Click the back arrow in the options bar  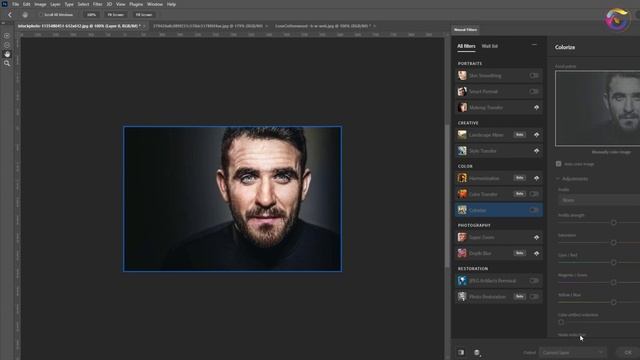tap(10, 15)
